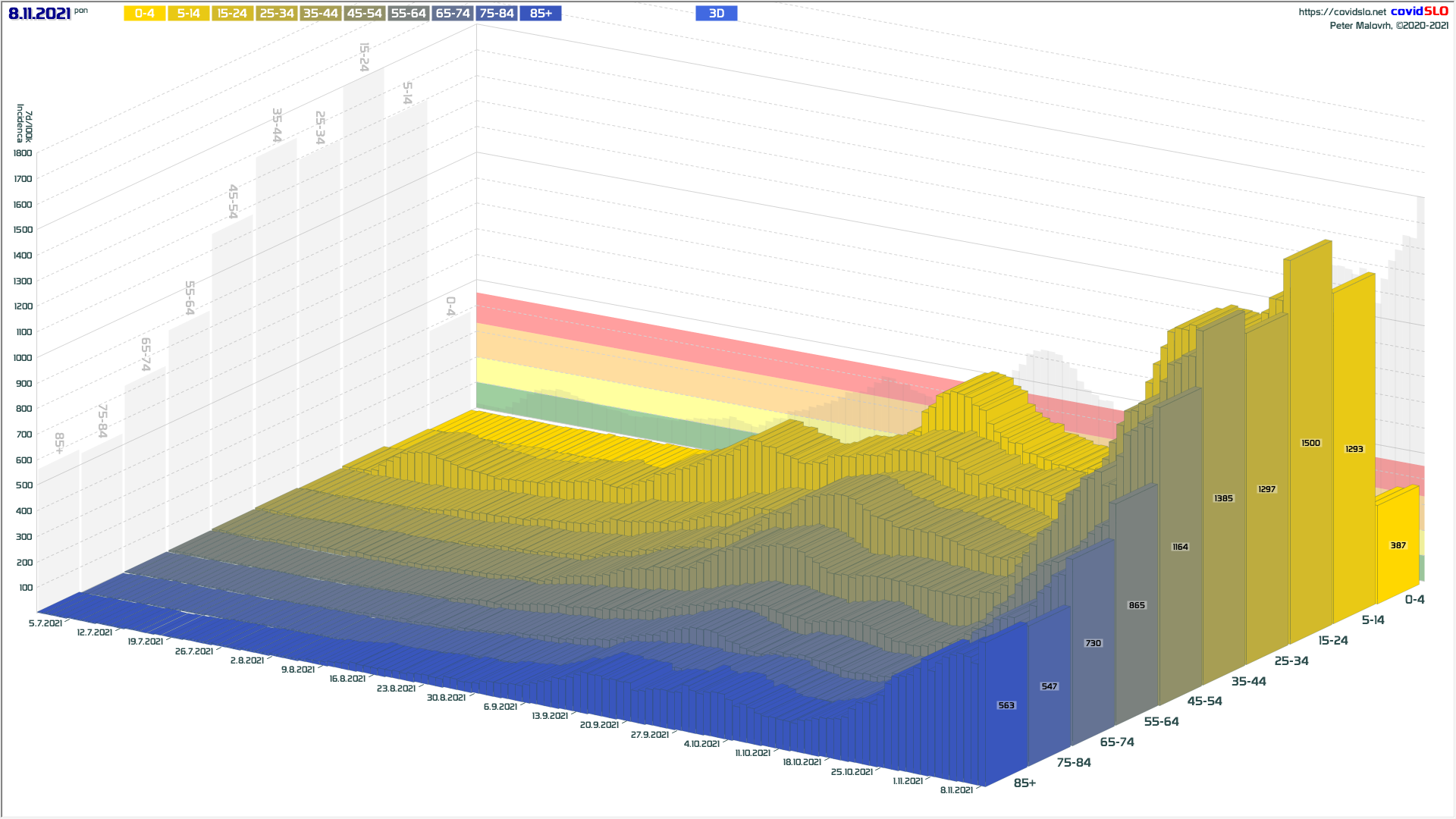Click the 563 value label on 85+ bar
The image size is (1456, 819).
pyautogui.click(x=1006, y=705)
